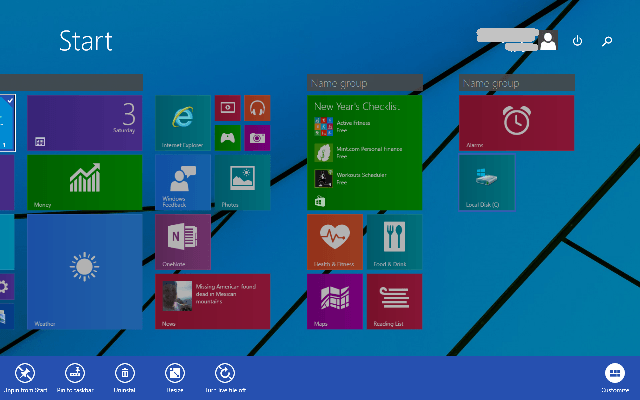The height and width of the screenshot is (400, 640).
Task: Click the search magnifier icon
Action: click(x=607, y=41)
